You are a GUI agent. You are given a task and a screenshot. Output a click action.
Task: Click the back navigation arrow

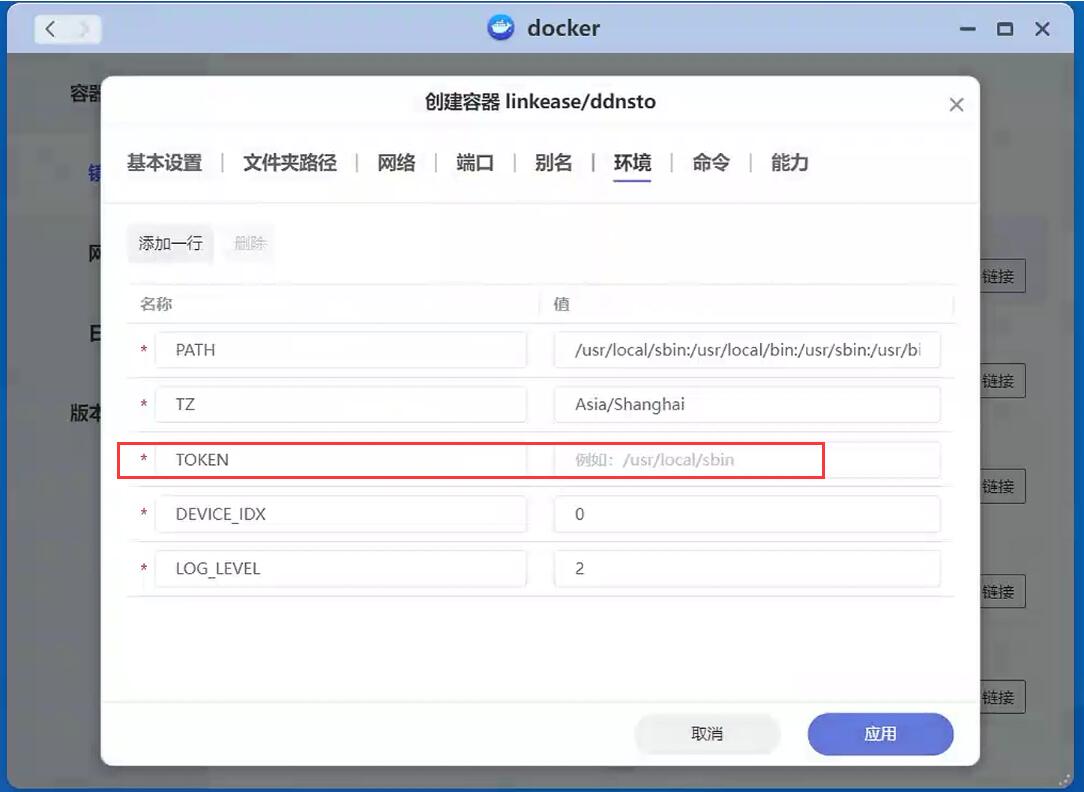[51, 29]
